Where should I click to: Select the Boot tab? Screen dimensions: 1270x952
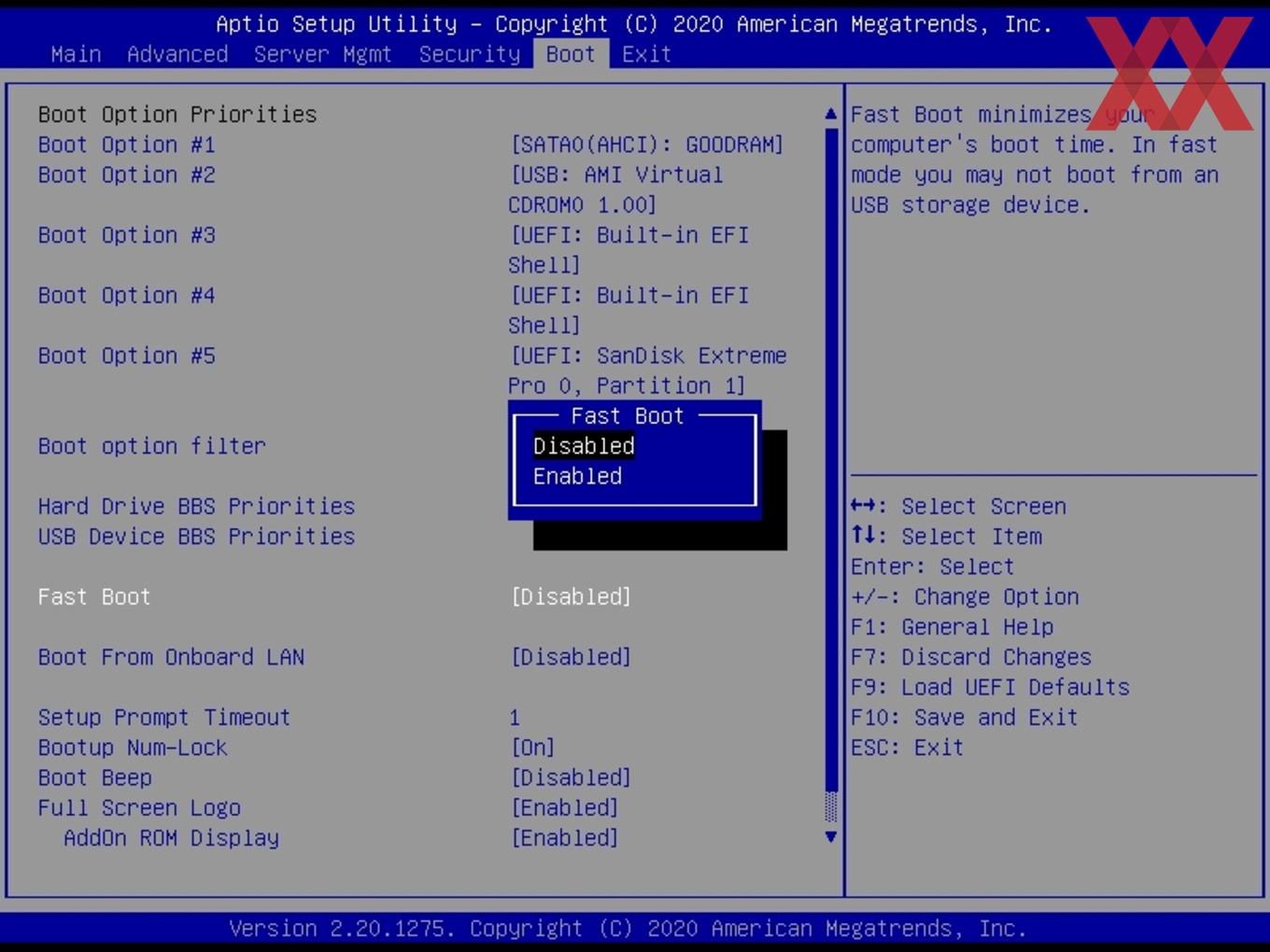click(571, 54)
